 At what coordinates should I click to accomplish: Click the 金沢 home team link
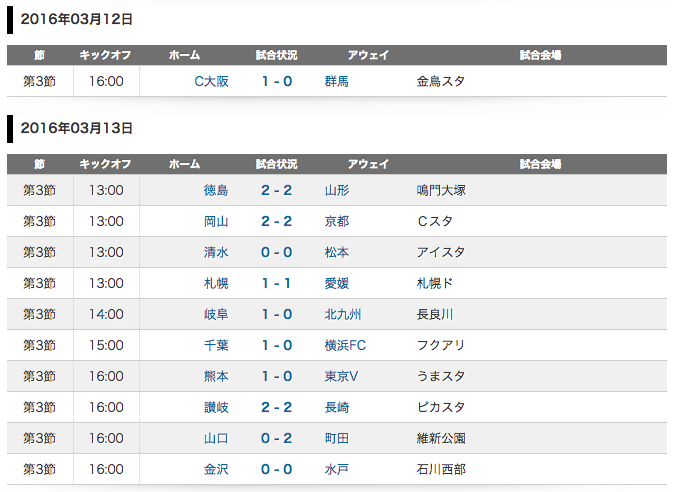pos(216,469)
